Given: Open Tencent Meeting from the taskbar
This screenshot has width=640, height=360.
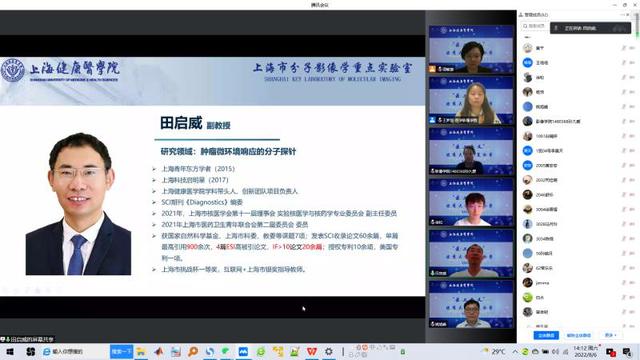Looking at the screenshot, I should click(x=243, y=351).
